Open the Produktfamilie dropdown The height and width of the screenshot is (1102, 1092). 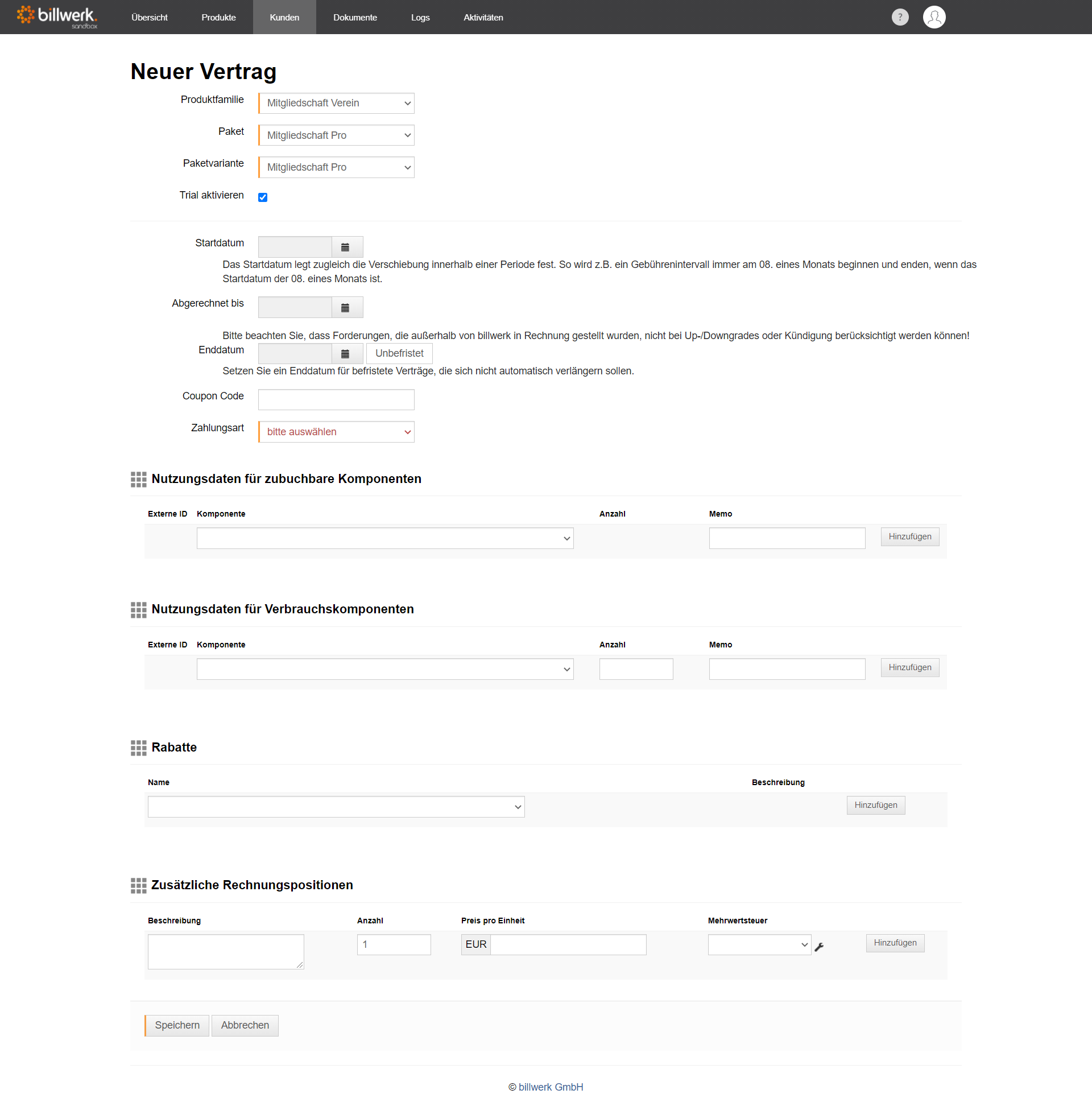(x=337, y=103)
